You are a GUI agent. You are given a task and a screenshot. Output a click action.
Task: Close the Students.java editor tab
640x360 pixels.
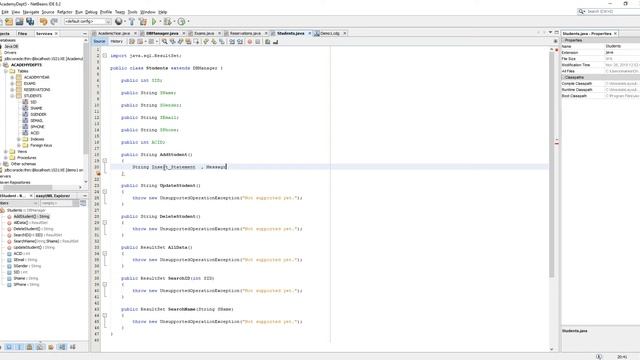click(x=309, y=33)
